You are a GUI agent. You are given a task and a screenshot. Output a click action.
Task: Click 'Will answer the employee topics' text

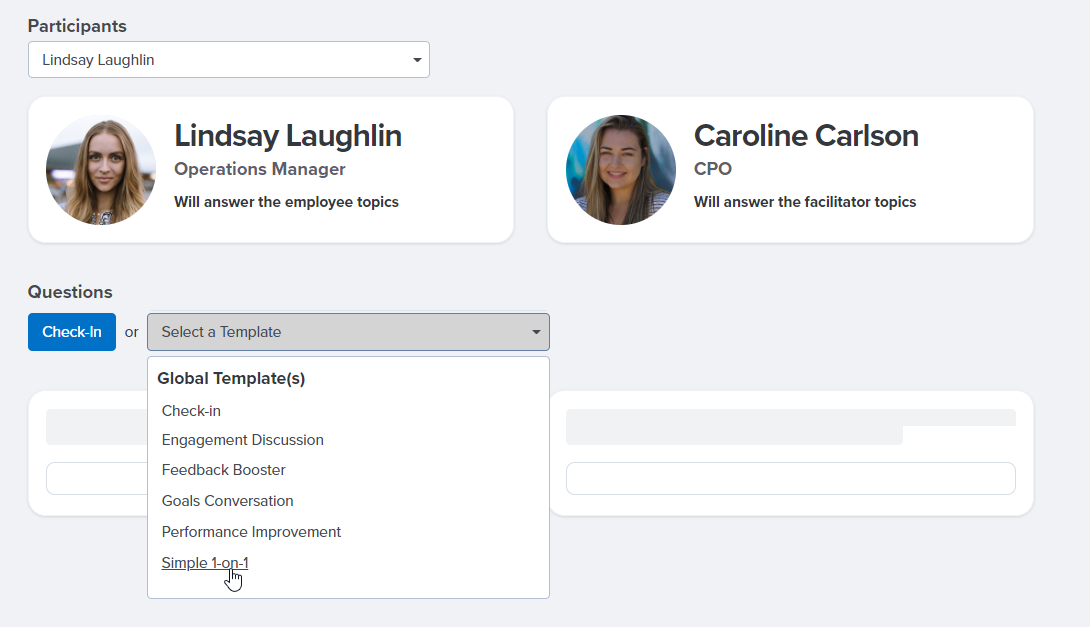tap(286, 202)
